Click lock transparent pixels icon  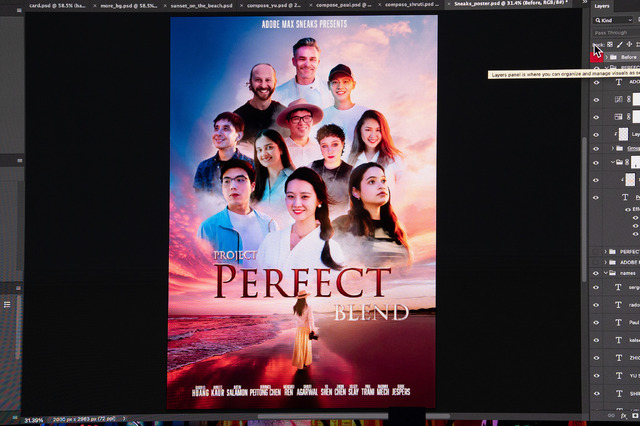click(610, 44)
